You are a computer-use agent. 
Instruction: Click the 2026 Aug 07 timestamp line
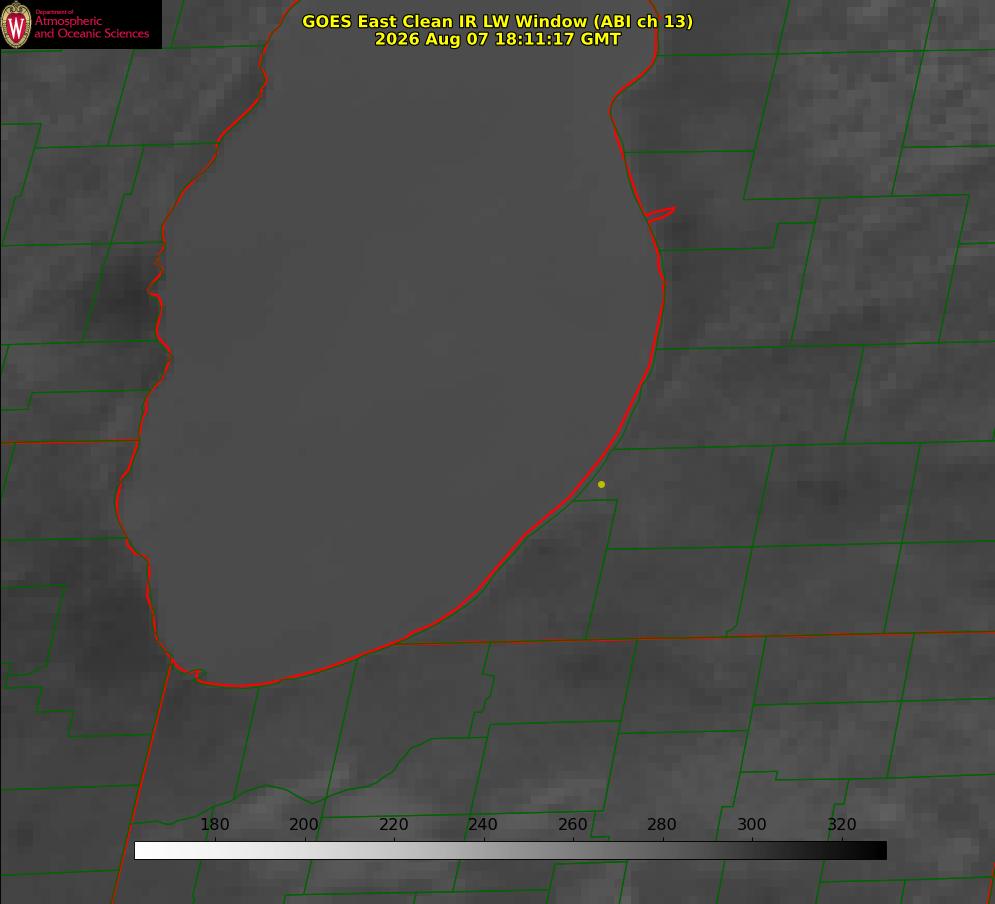498,39
